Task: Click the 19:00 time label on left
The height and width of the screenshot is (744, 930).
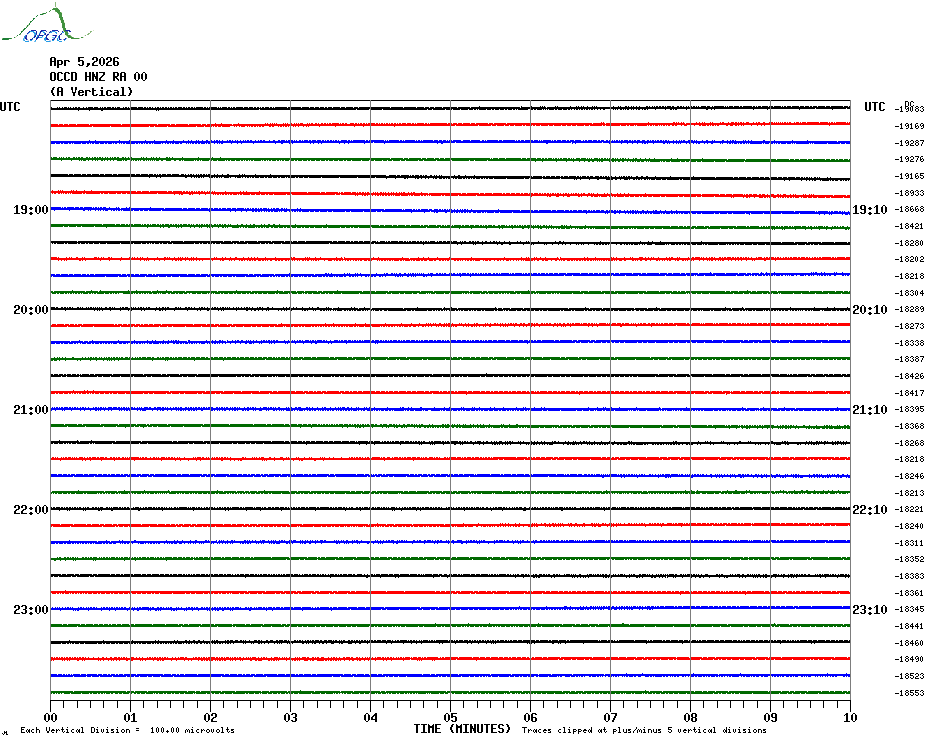Action: tap(30, 210)
